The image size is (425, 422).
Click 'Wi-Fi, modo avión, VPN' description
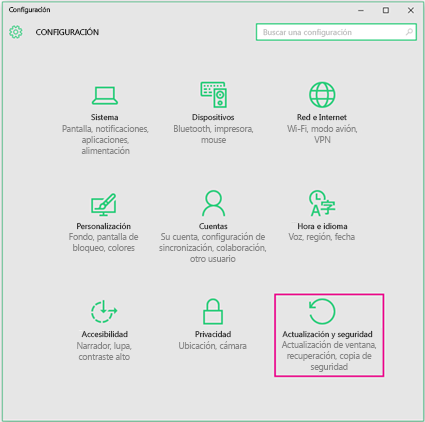pyautogui.click(x=322, y=134)
